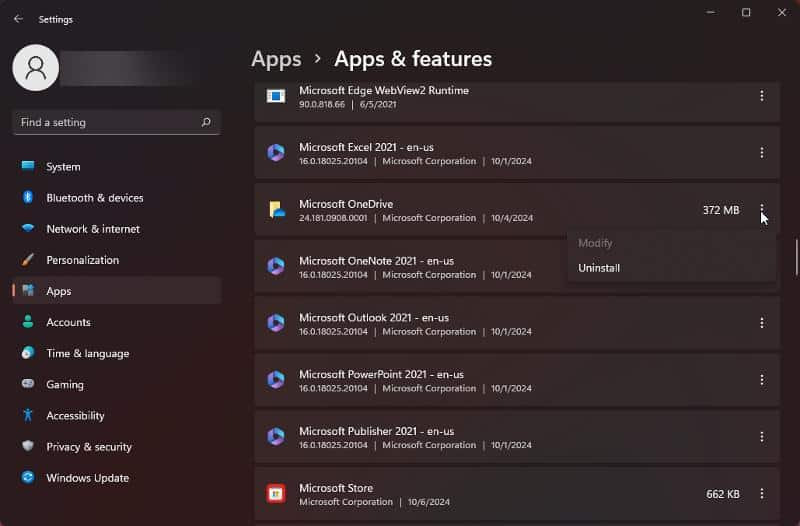Click the Windows Update sync icon

pos(28,478)
